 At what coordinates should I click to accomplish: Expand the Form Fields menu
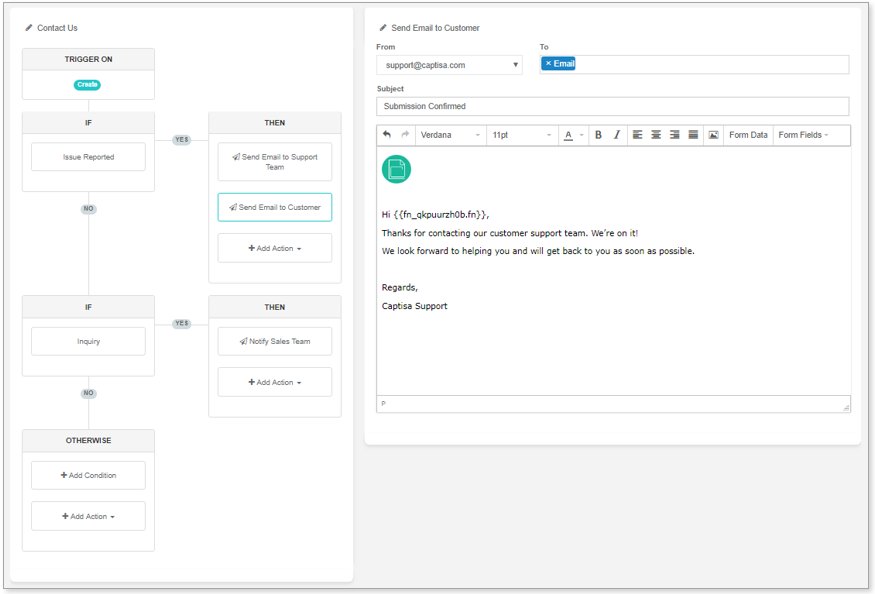tap(803, 135)
